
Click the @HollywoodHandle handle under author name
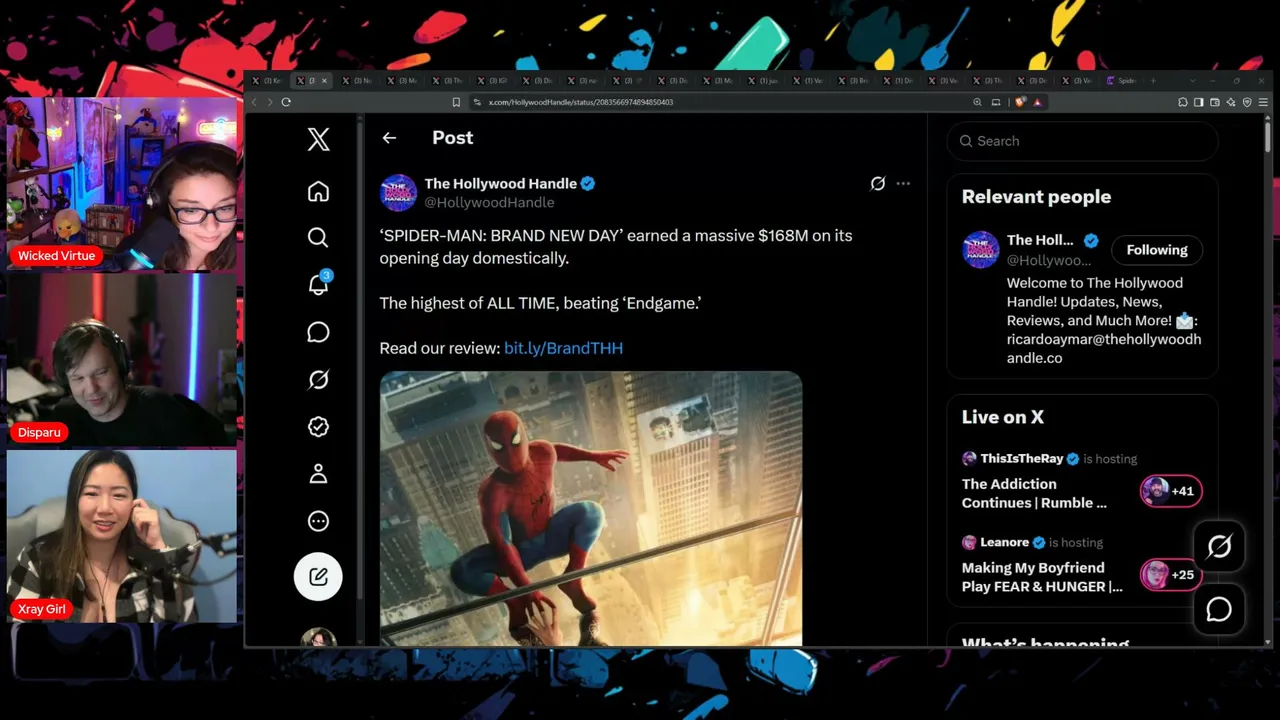pyautogui.click(x=489, y=202)
